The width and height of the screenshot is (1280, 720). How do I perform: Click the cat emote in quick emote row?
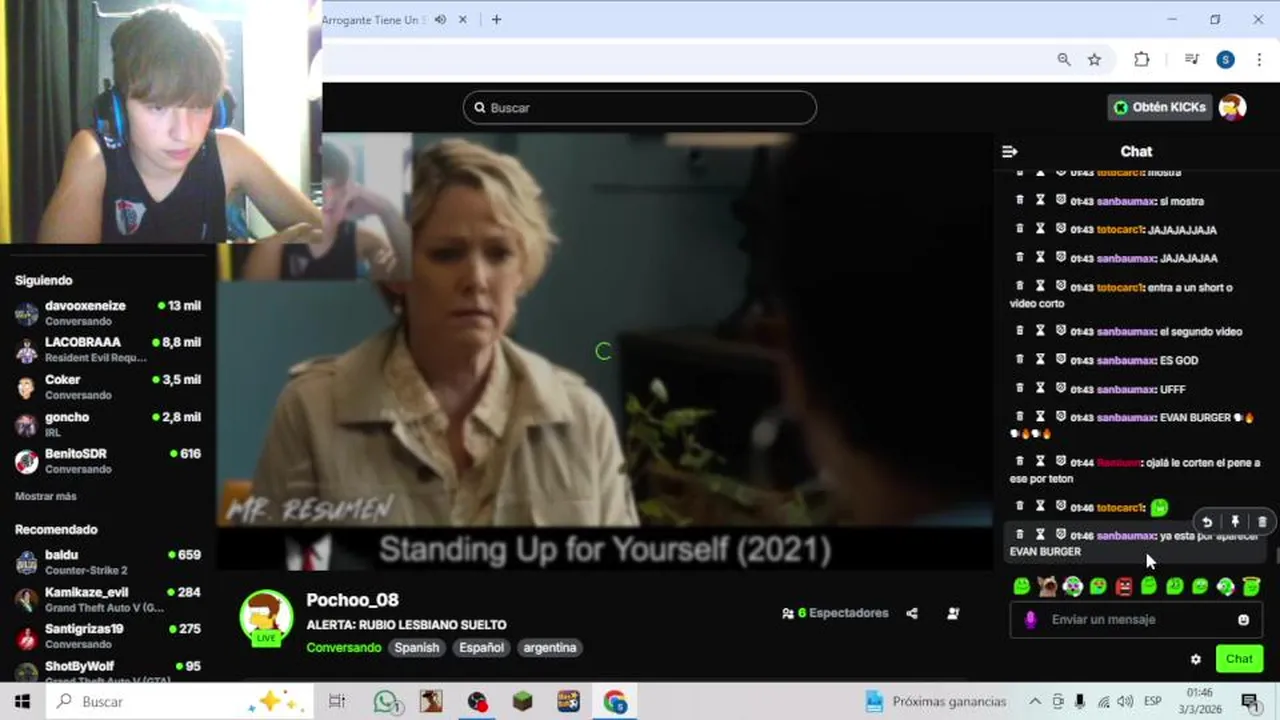[1047, 586]
